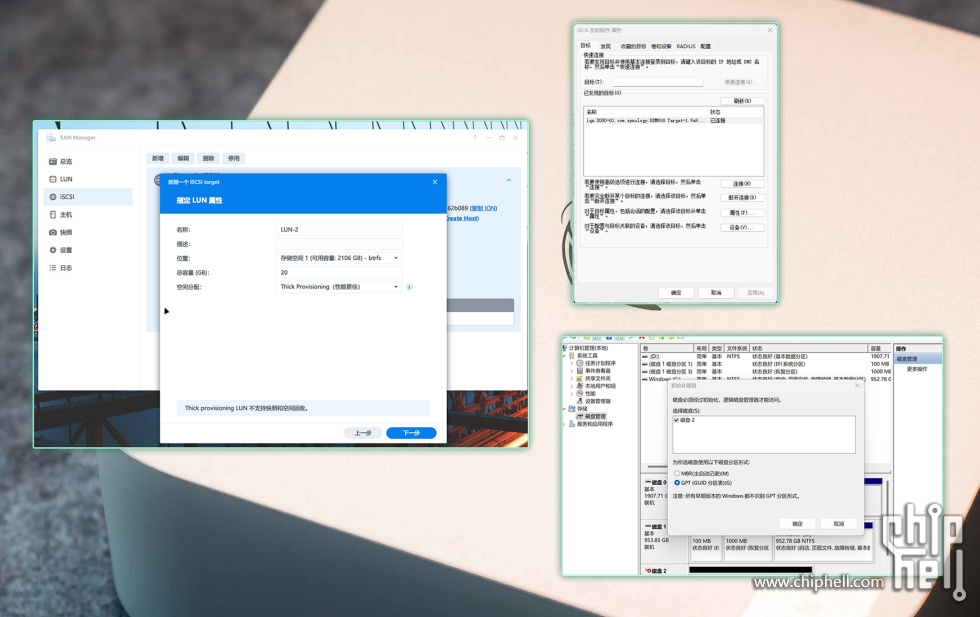Open the 日志 log list icon
The height and width of the screenshot is (617, 980).
point(52,268)
